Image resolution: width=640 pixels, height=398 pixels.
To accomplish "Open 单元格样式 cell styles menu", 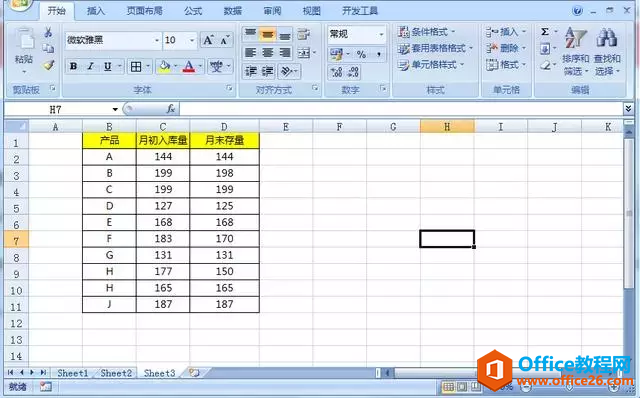I will [431, 64].
